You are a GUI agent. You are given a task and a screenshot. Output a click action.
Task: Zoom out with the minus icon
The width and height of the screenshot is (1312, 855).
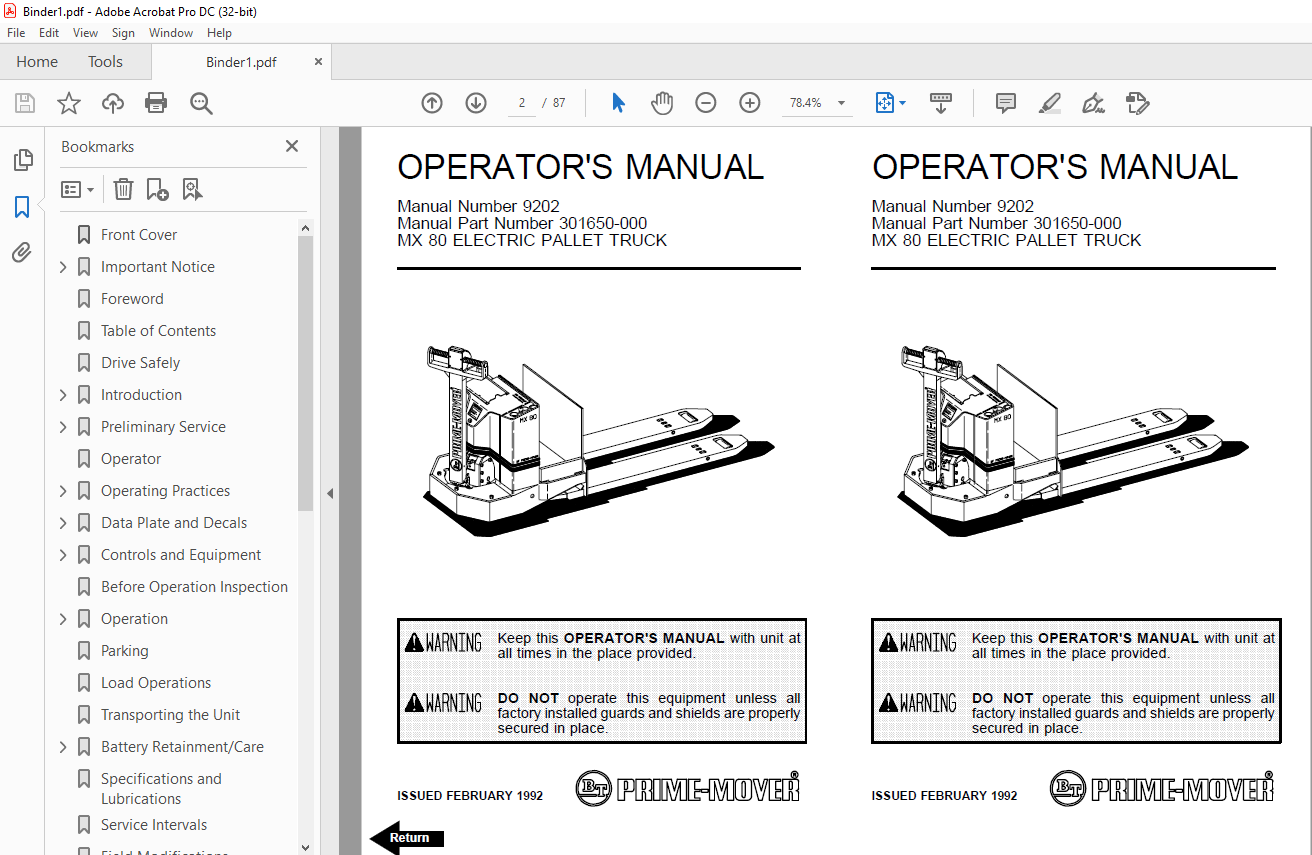point(706,103)
